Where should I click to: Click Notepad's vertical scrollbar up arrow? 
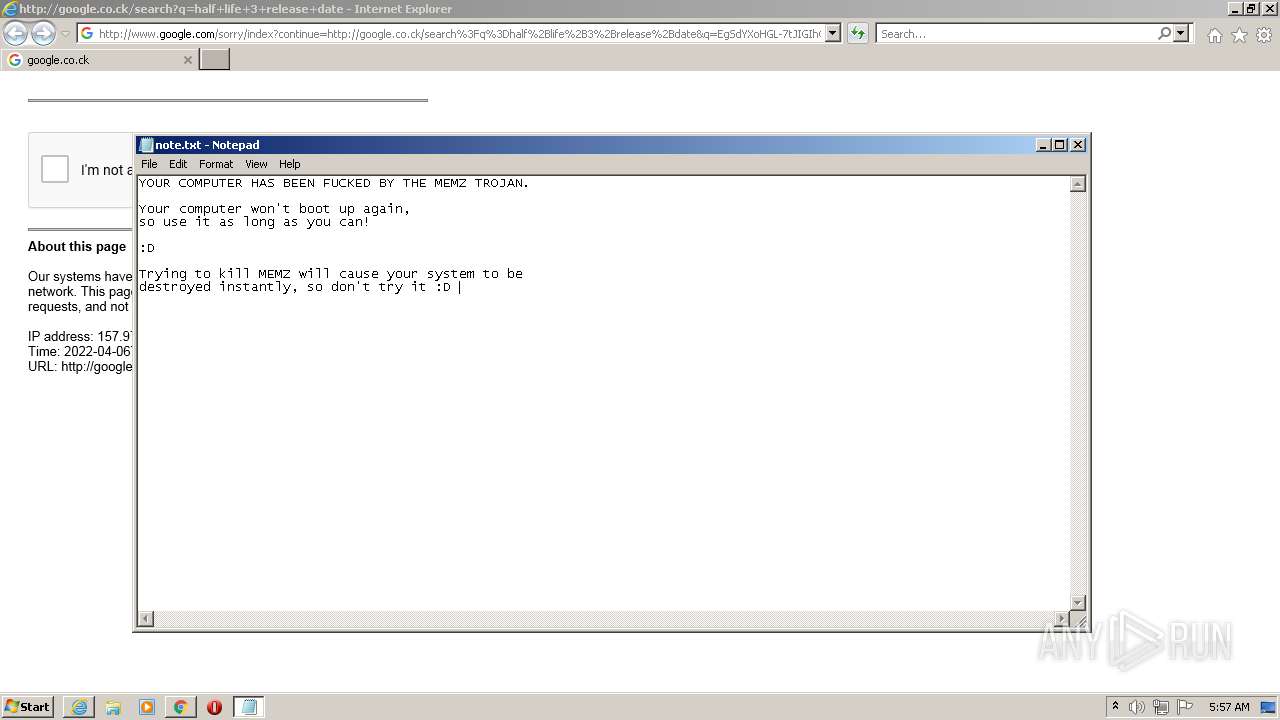tap(1078, 184)
